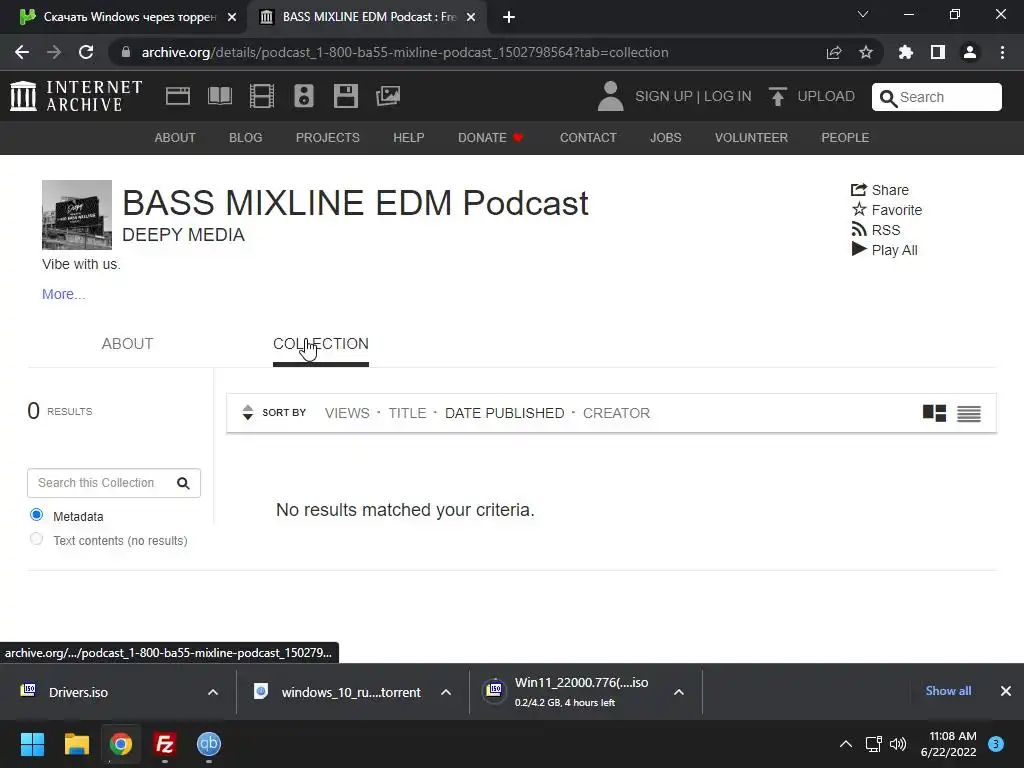The image size is (1024, 768).
Task: Show hidden system tray icons chevron
Action: [846, 744]
